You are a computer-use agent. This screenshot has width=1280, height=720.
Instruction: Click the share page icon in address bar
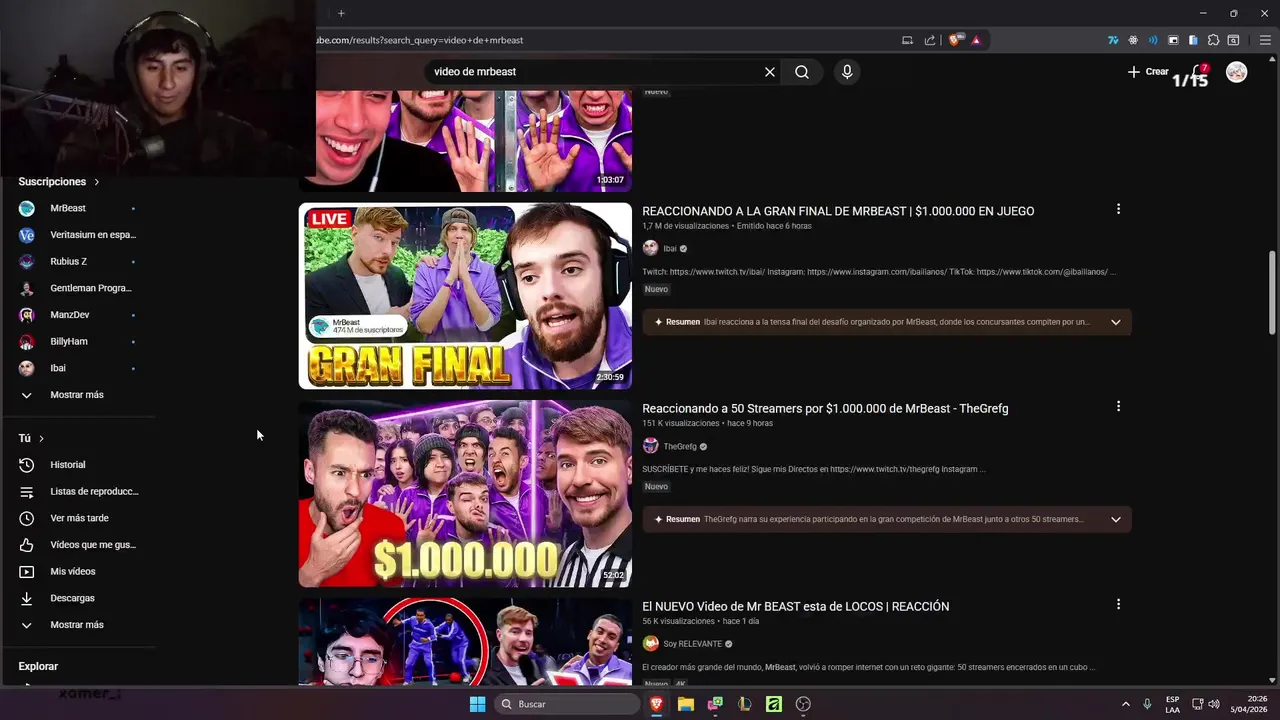click(930, 40)
